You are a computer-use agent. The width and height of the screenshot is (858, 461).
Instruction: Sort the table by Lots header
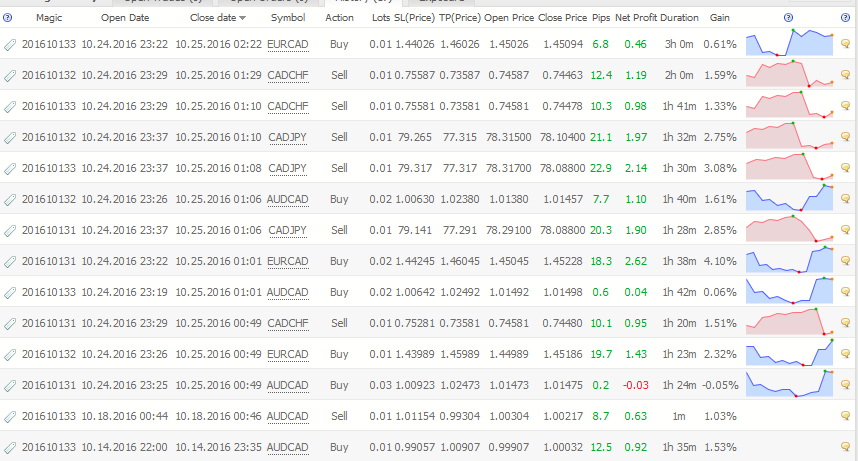(381, 18)
